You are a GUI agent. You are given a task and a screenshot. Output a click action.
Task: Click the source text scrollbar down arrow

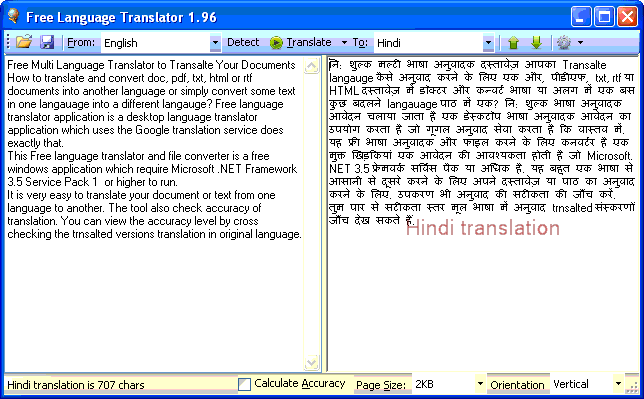tap(312, 362)
